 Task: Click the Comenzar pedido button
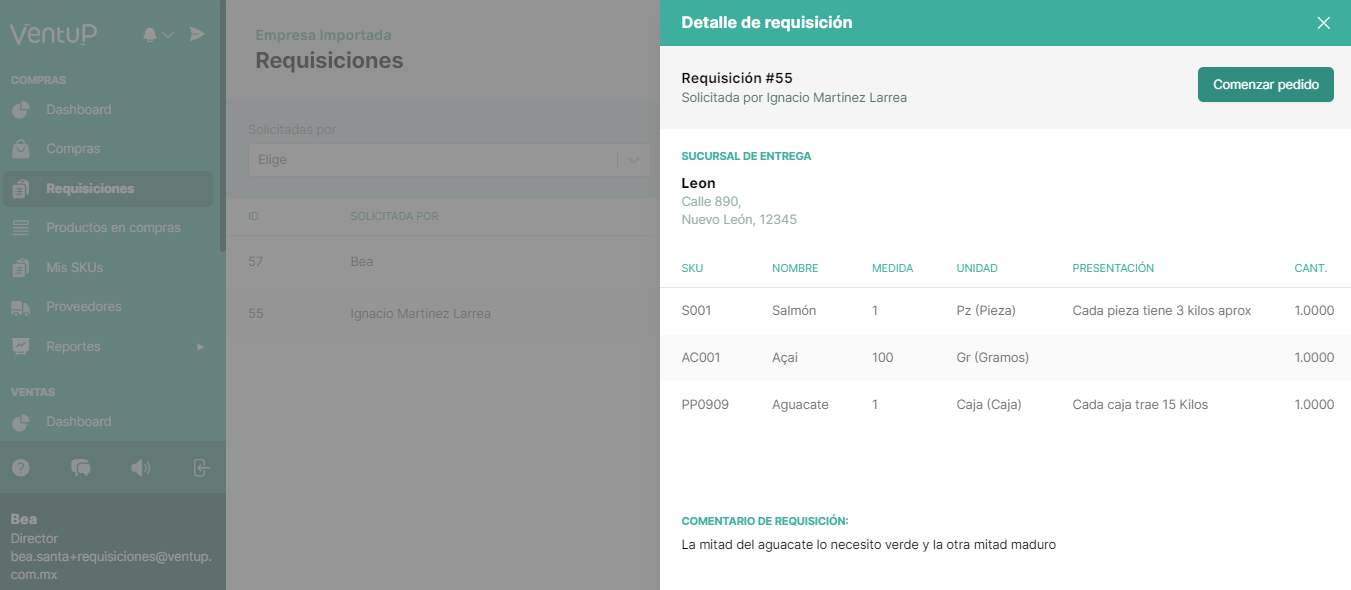tap(1265, 84)
